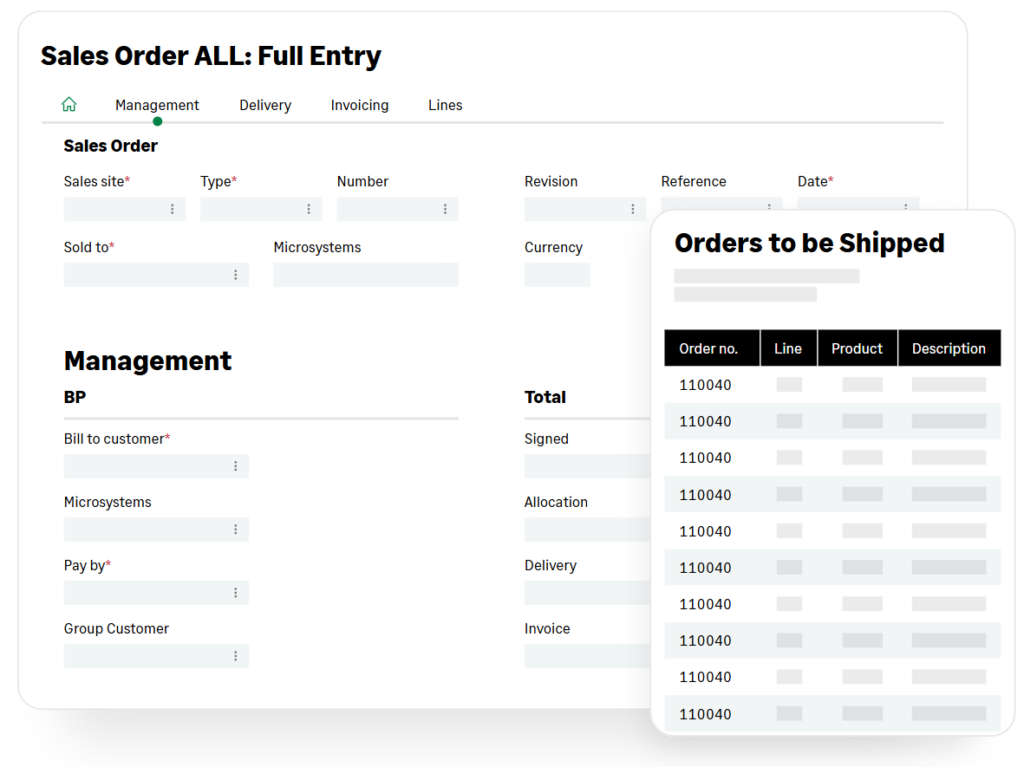Image resolution: width=1024 pixels, height=767 pixels.
Task: Click the Microsystems field beside Sold to
Action: tap(366, 275)
